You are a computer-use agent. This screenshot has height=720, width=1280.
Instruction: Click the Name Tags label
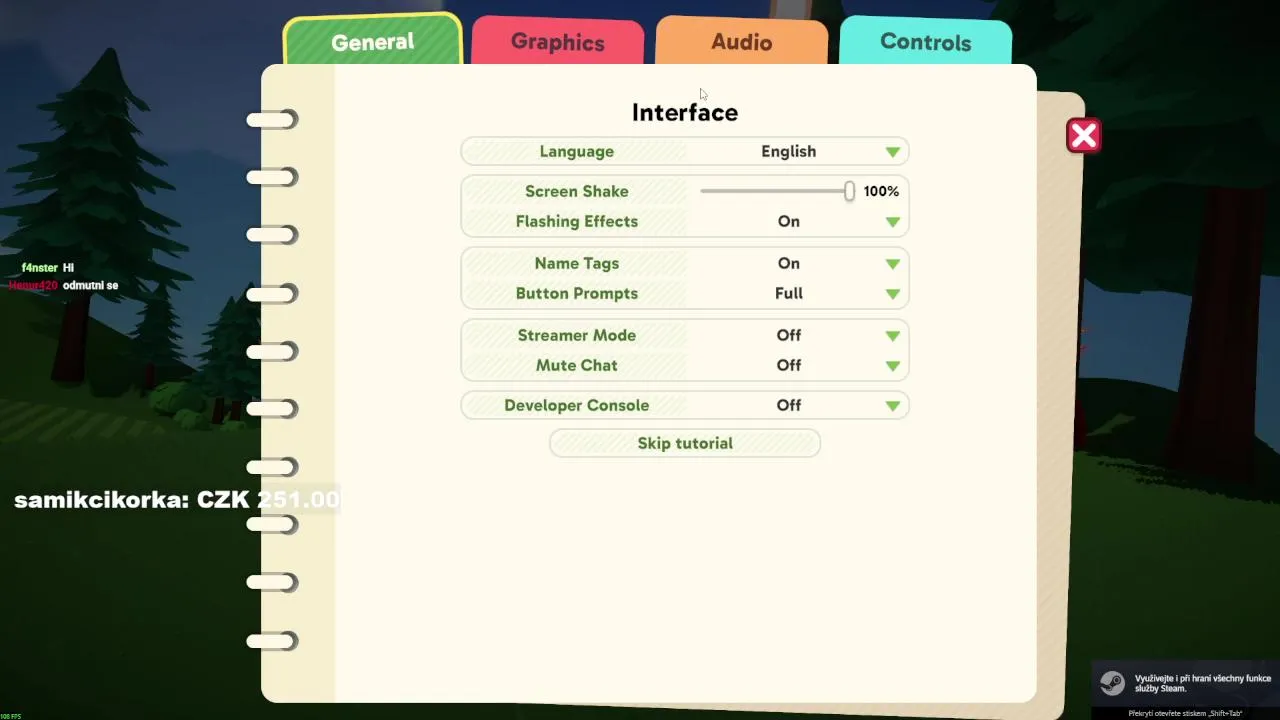(576, 263)
